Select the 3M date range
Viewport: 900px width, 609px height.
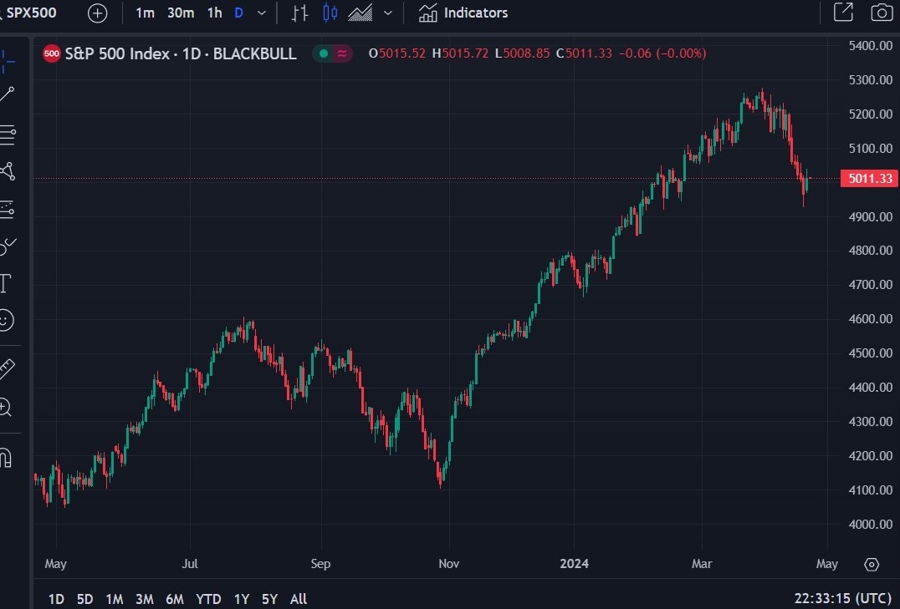144,599
